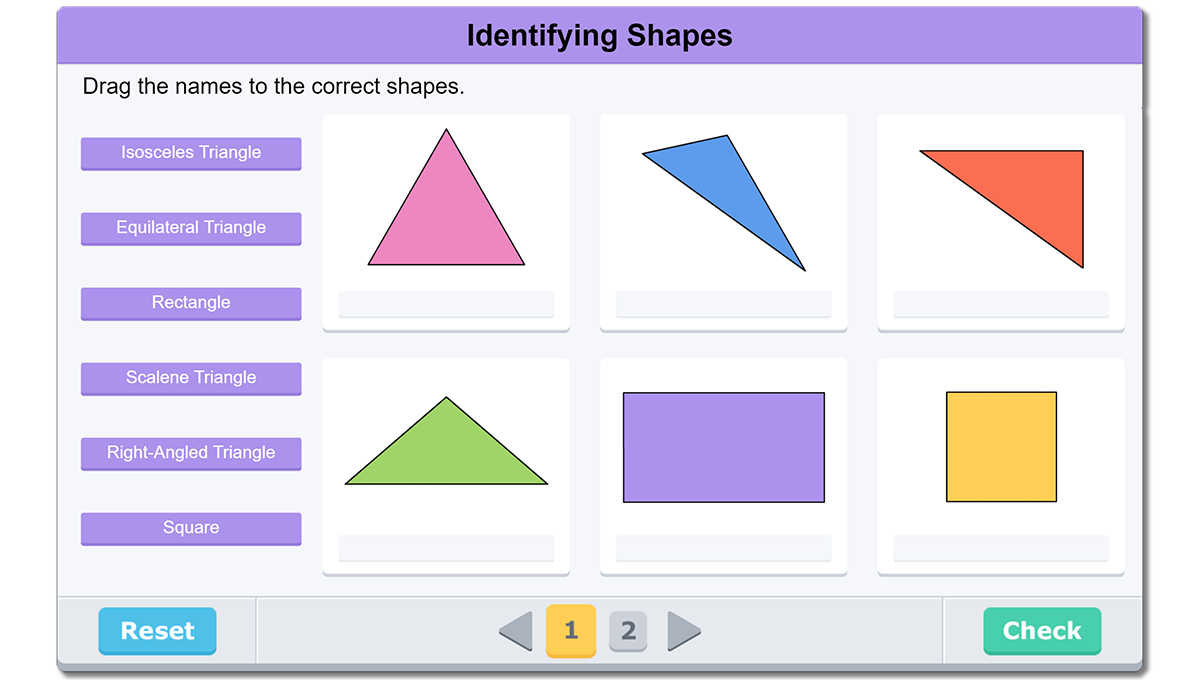Select the Equilateral Triangle name label
The width and height of the screenshot is (1200, 680).
click(191, 228)
